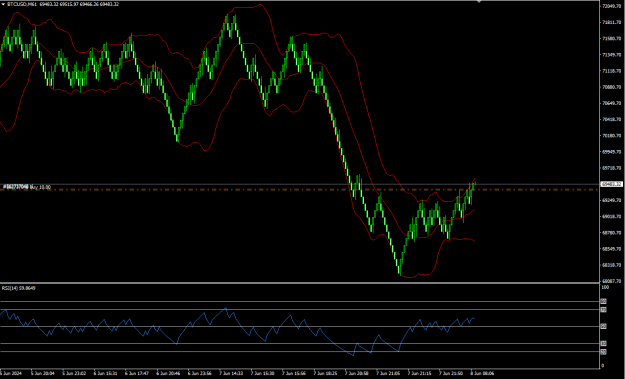
Task: Click the BTCUSD symbol title text
Action: coord(22,4)
